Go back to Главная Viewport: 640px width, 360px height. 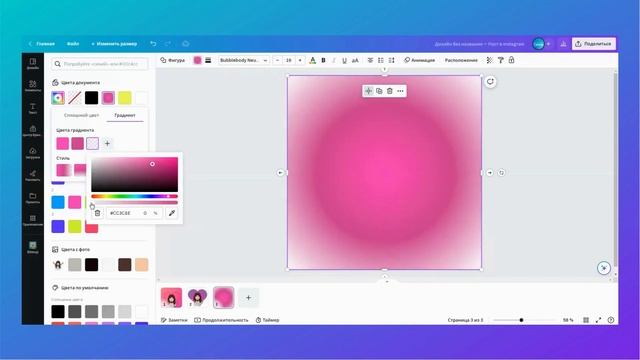coord(42,44)
